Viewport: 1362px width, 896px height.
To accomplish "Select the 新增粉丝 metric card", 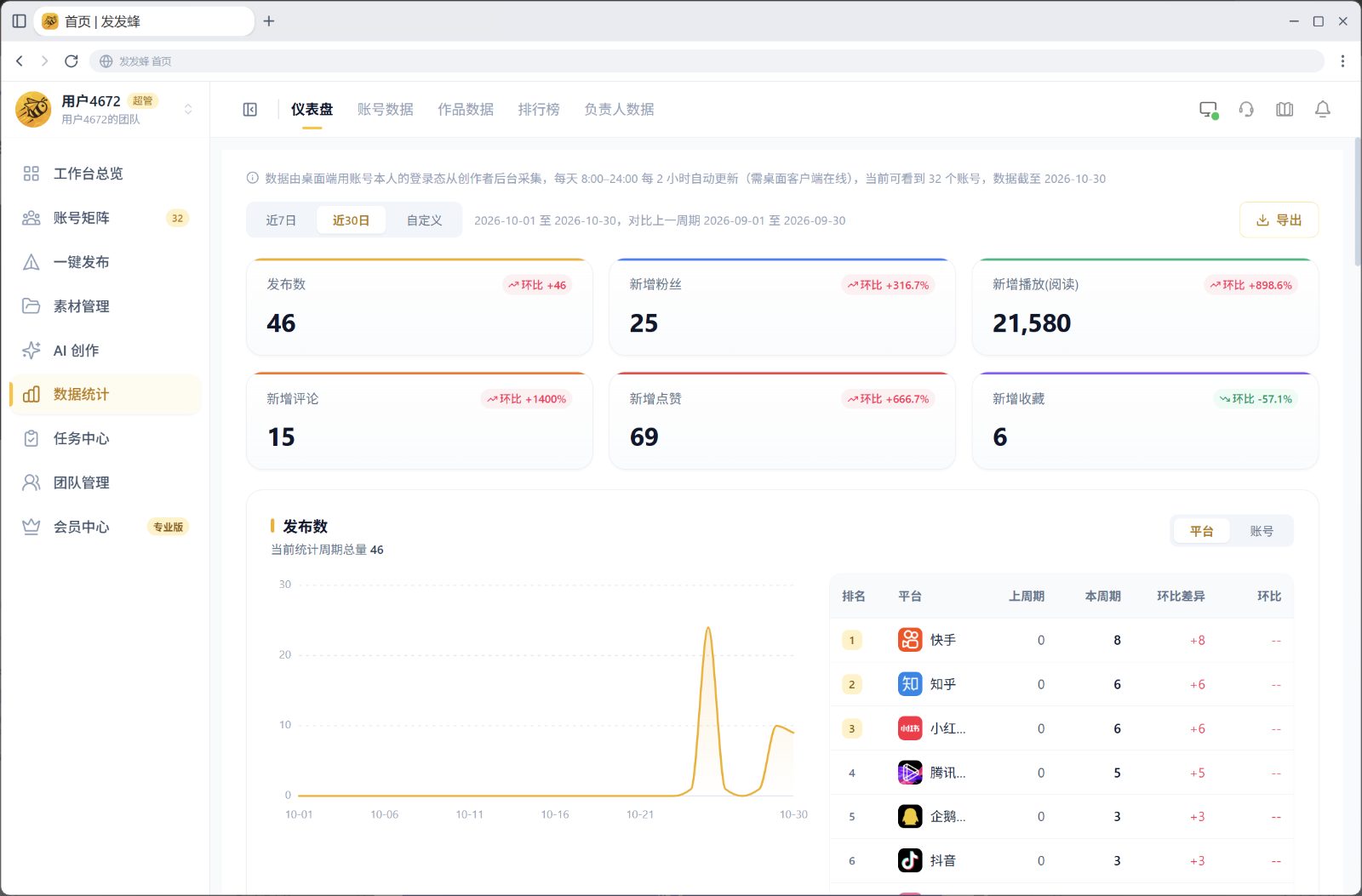I will point(782,307).
